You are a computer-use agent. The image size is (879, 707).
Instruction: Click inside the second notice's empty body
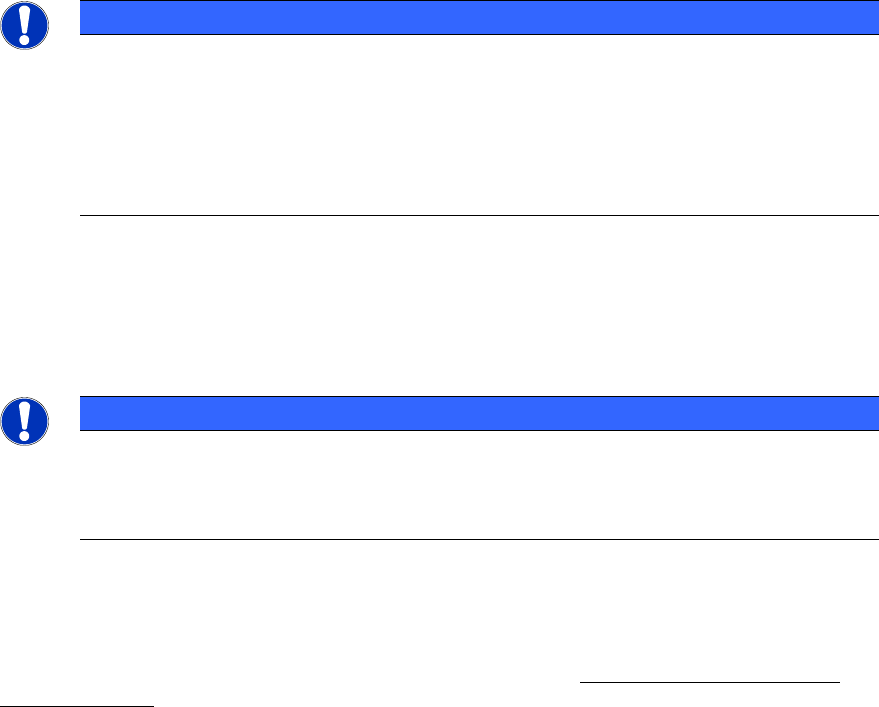point(472,485)
